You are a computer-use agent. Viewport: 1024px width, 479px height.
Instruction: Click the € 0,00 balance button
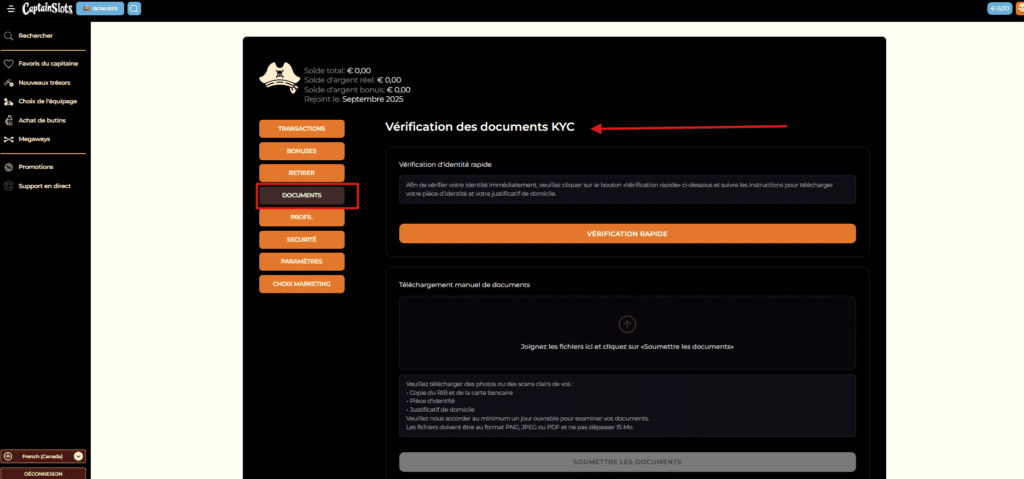pyautogui.click(x=1000, y=8)
